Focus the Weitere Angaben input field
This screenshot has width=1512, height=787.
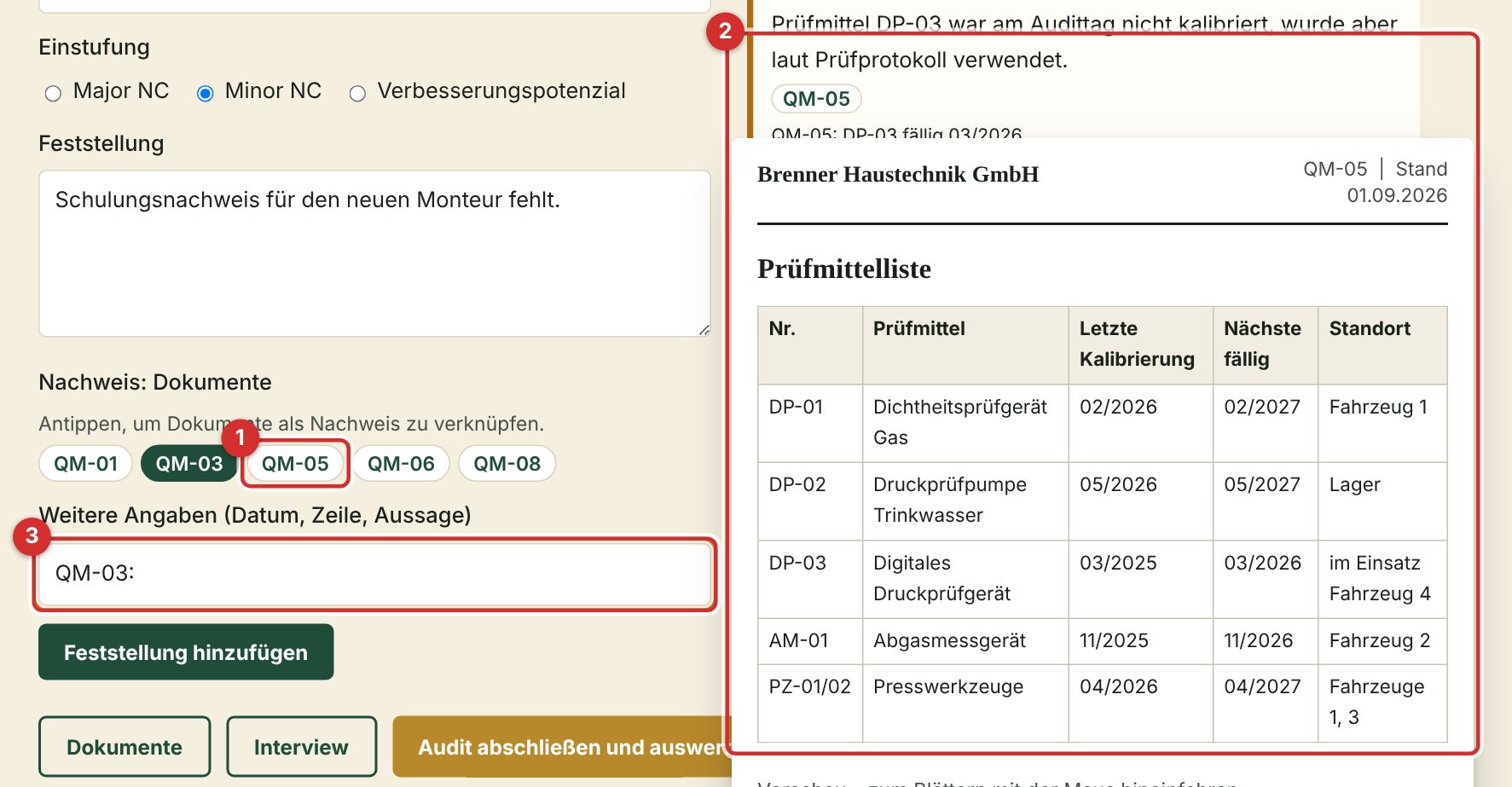pos(374,573)
